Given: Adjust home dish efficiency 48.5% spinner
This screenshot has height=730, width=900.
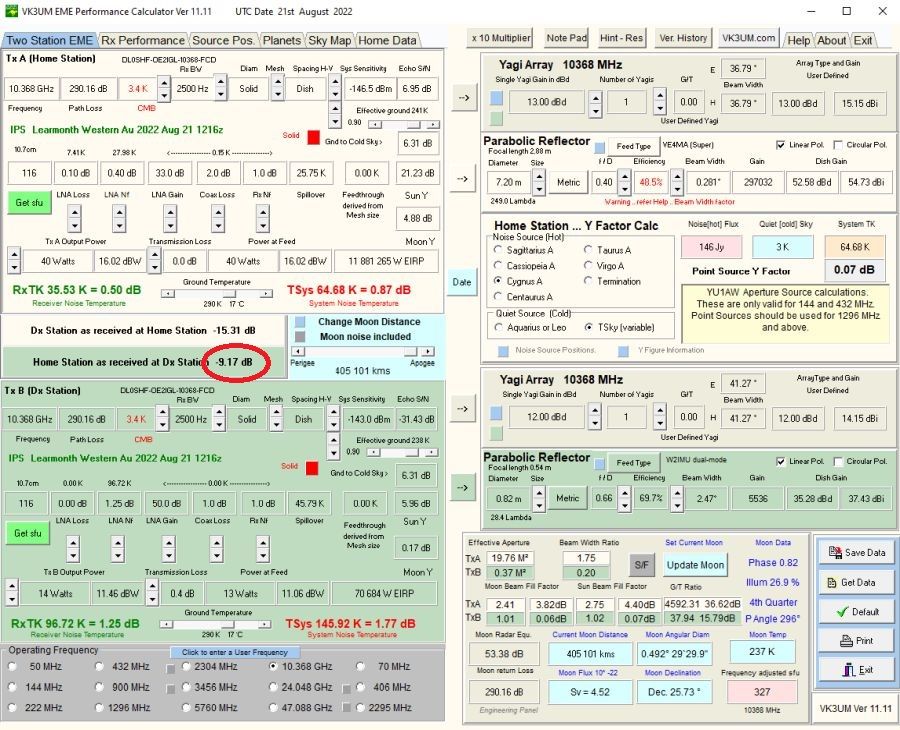Looking at the screenshot, I should point(677,182).
